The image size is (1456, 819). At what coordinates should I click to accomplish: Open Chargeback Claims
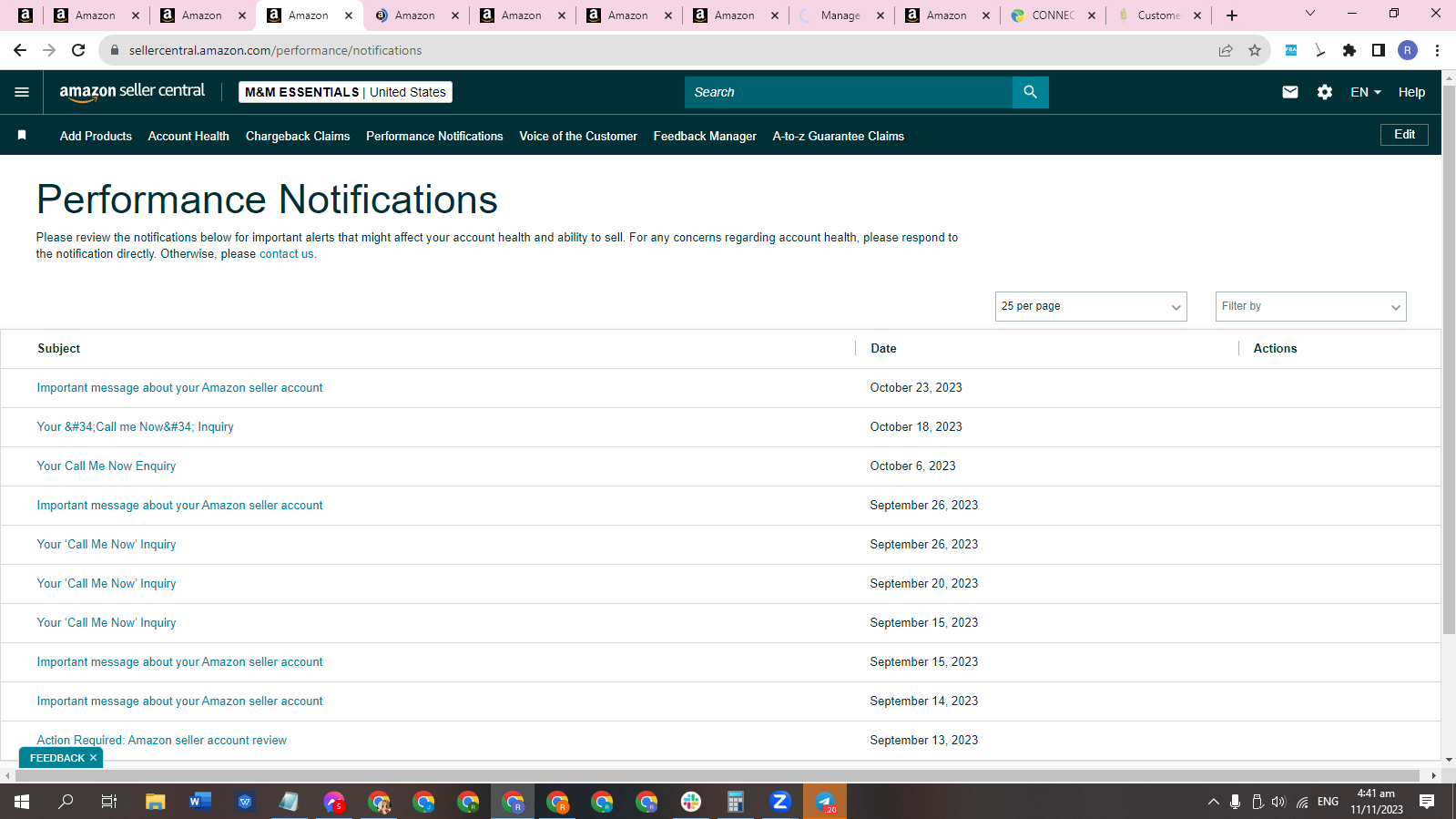[298, 136]
